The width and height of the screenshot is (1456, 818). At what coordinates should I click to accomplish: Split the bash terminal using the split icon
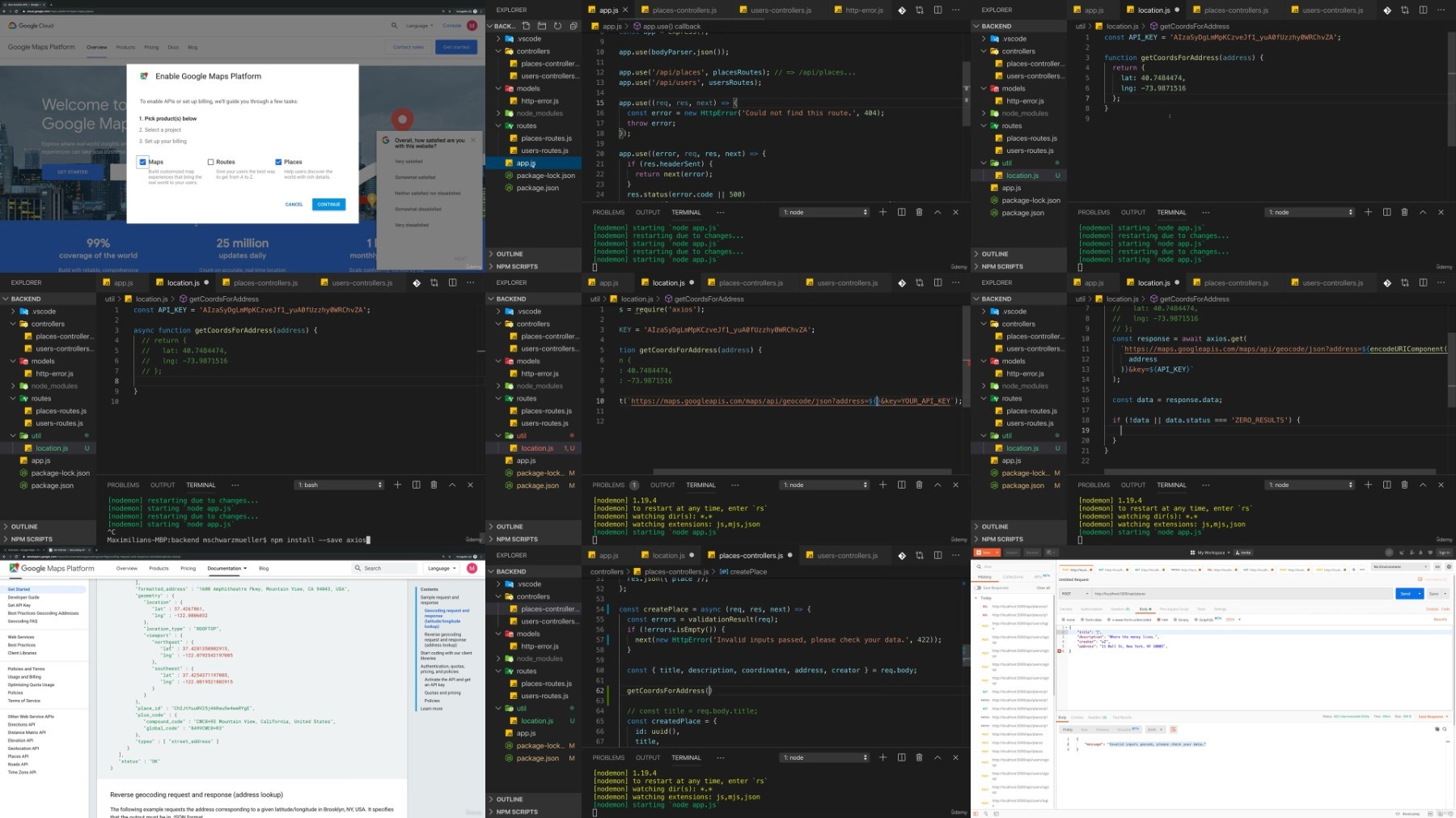(x=416, y=485)
